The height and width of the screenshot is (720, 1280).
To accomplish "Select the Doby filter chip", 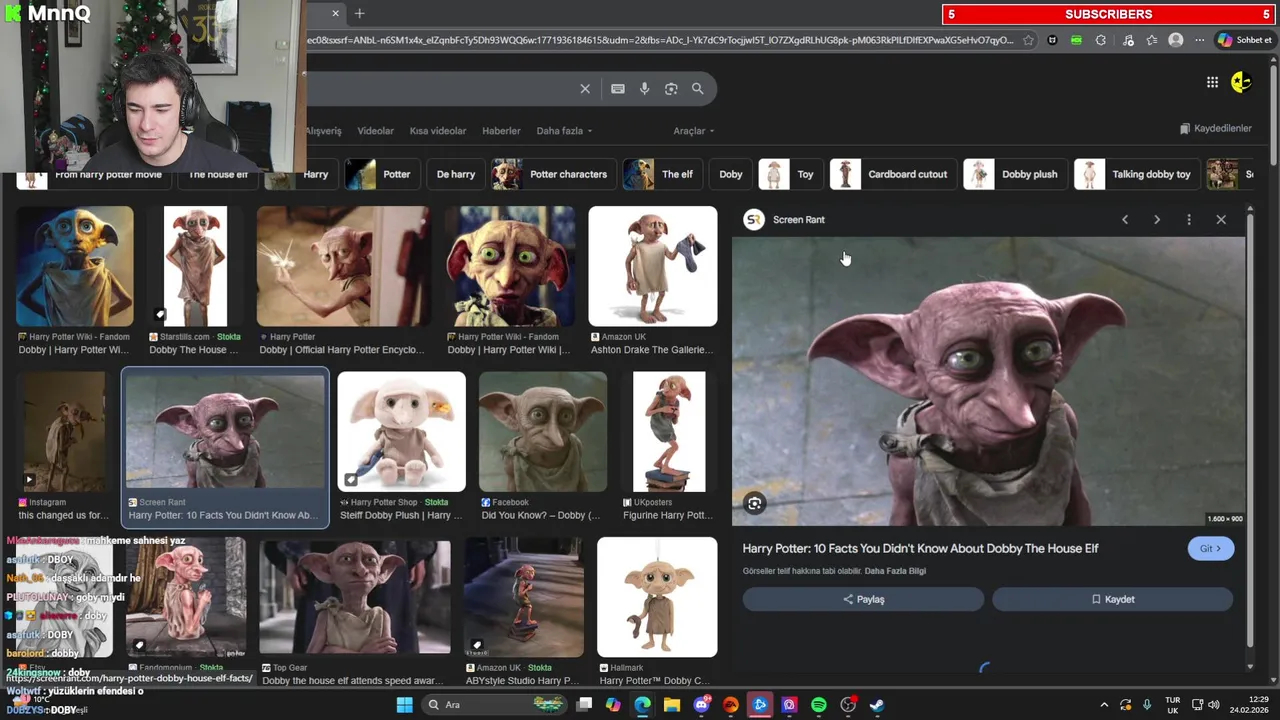I will point(731,174).
